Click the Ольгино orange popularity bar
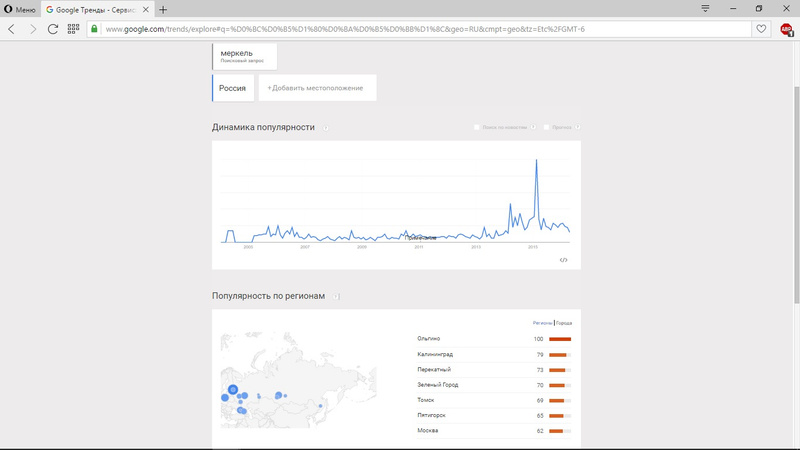The image size is (800, 450). 559,339
